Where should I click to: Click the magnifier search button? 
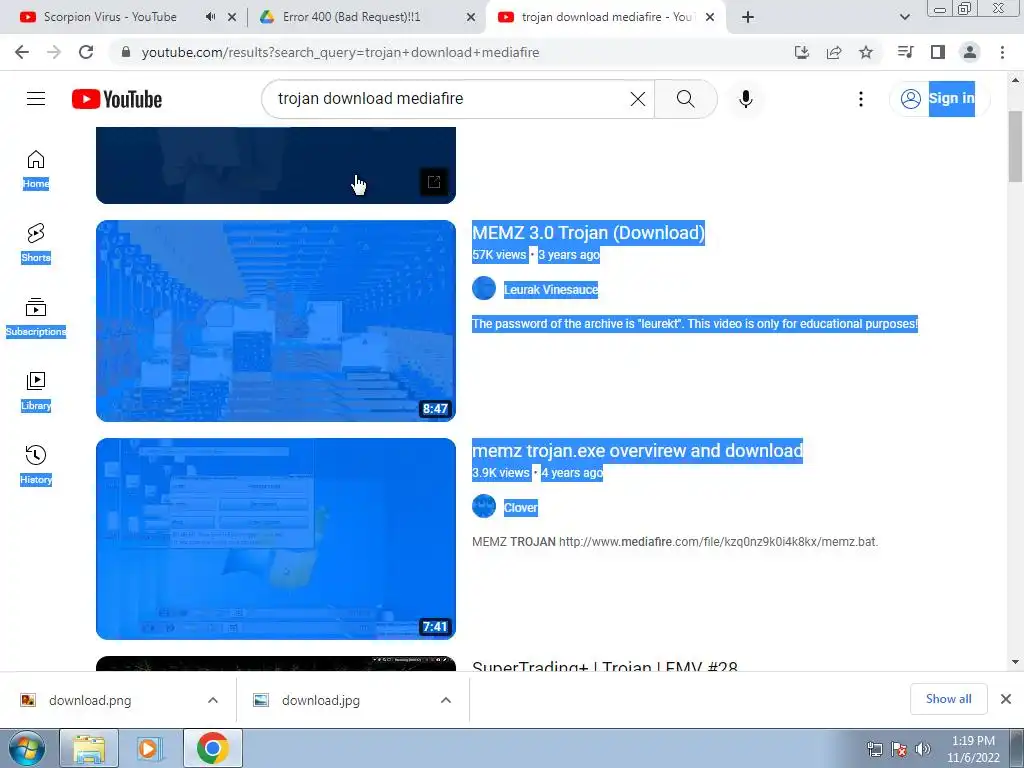pos(686,99)
